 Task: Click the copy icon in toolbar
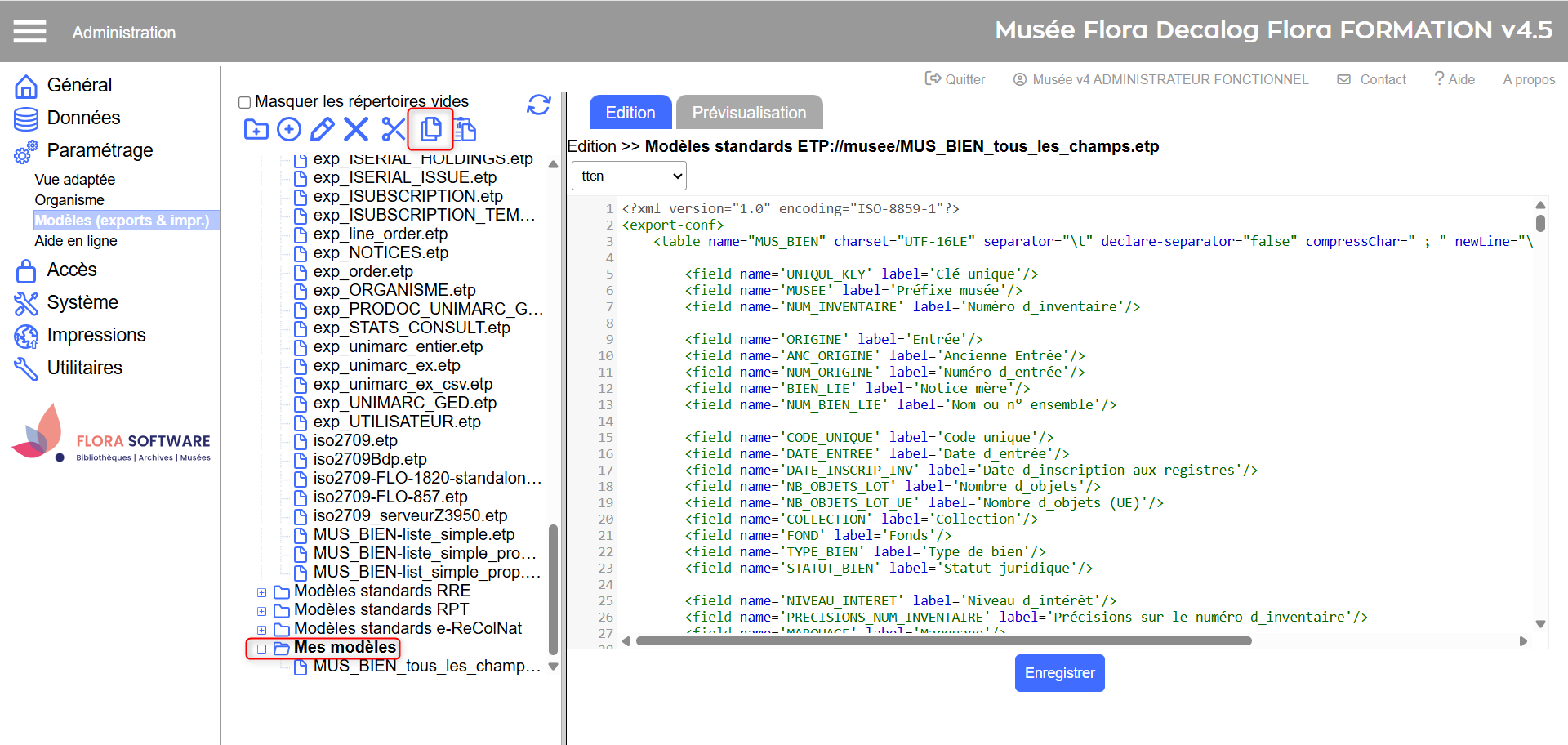point(430,129)
